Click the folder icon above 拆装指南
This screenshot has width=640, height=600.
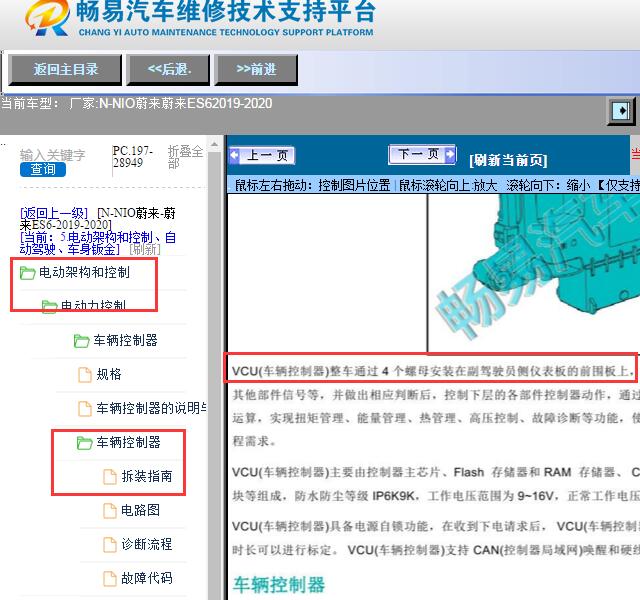(84, 442)
